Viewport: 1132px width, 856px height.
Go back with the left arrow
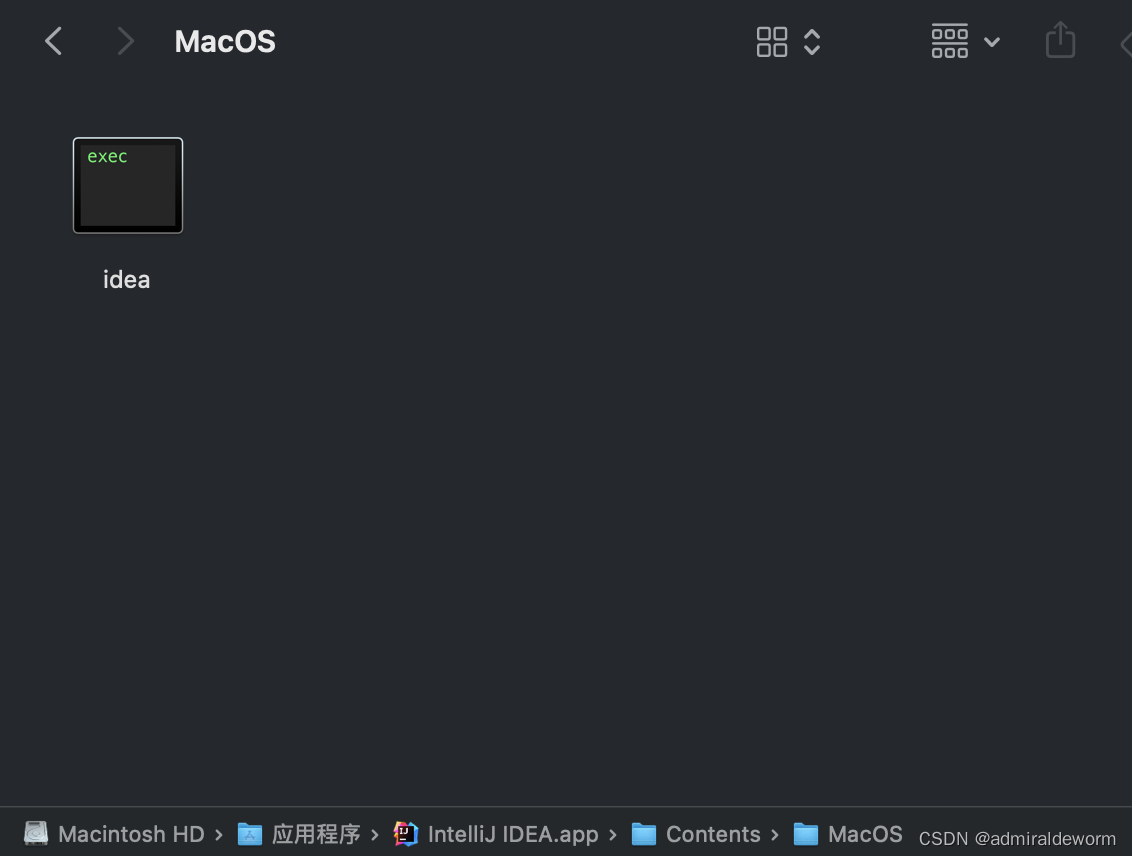[x=53, y=41]
